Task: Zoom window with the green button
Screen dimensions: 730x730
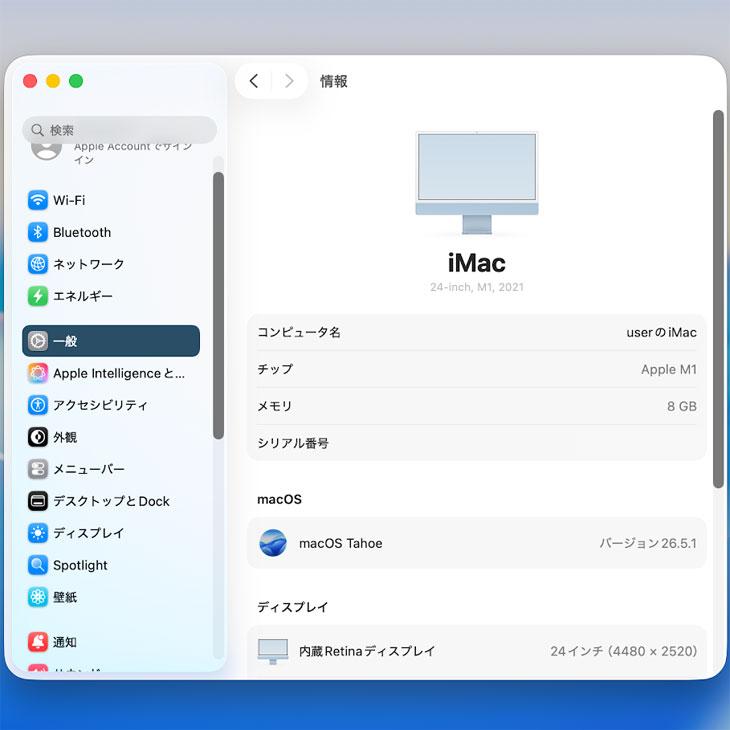Action: [76, 81]
